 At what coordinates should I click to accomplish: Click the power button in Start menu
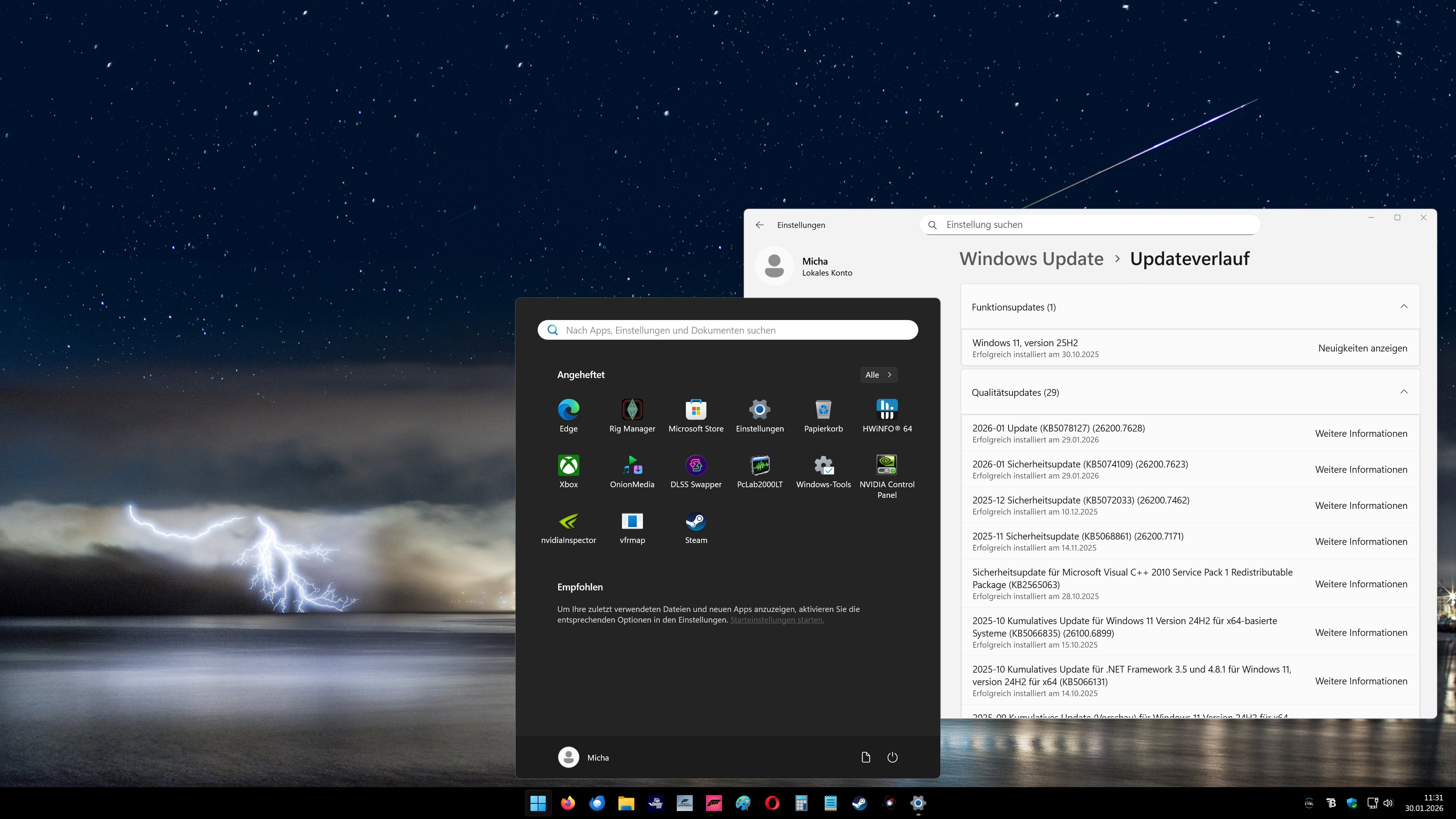pyautogui.click(x=892, y=758)
